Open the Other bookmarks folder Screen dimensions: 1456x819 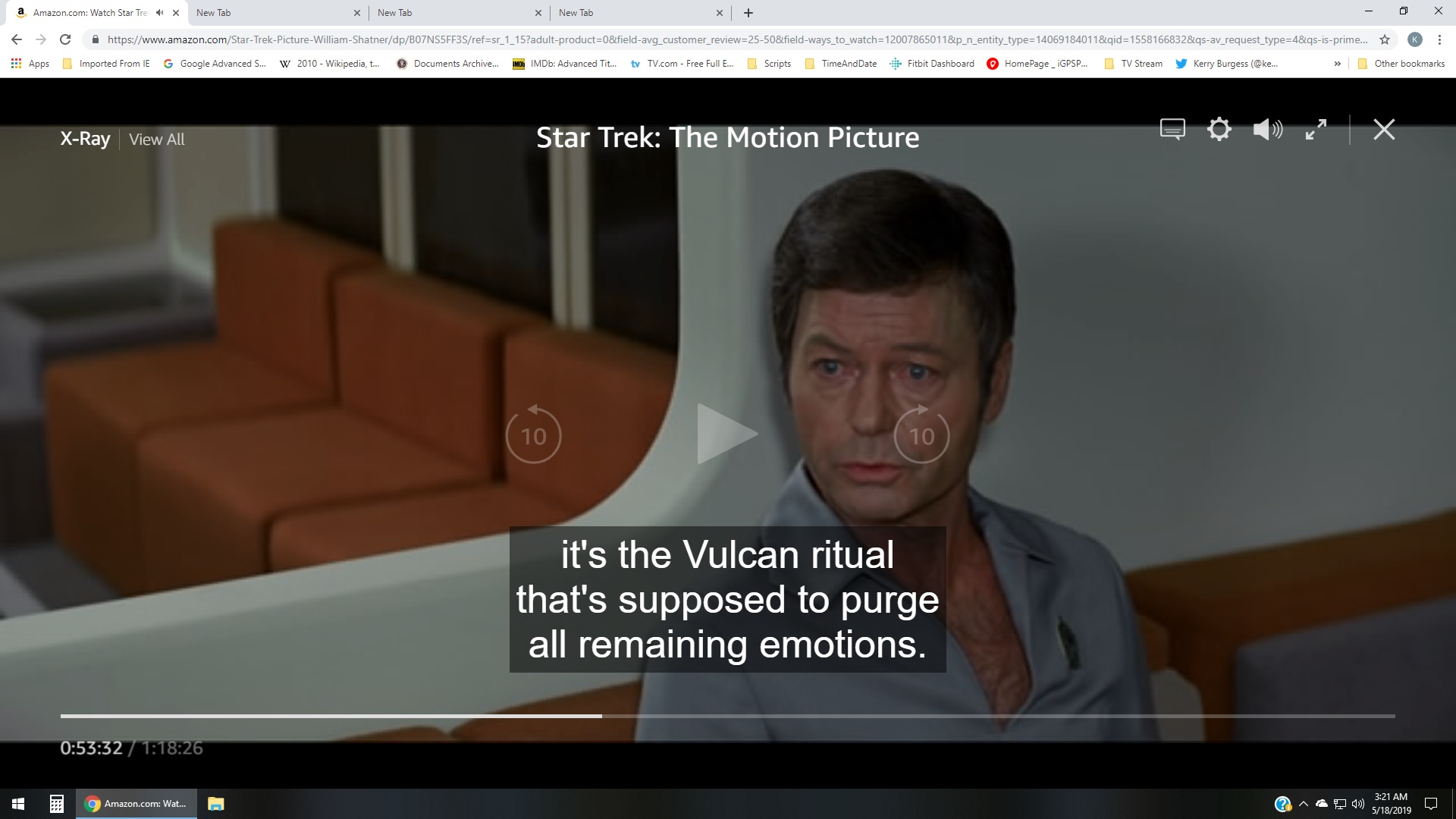[1401, 64]
